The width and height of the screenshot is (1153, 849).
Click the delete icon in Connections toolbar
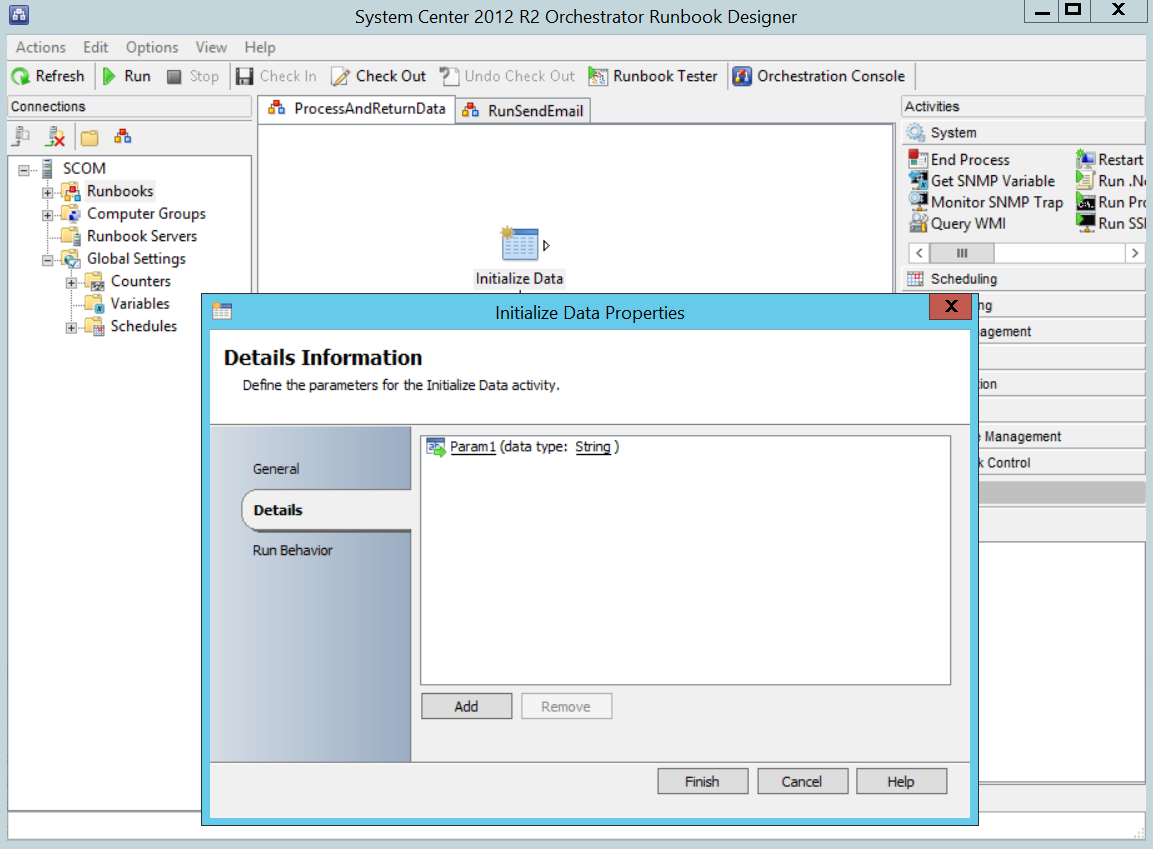[x=55, y=136]
